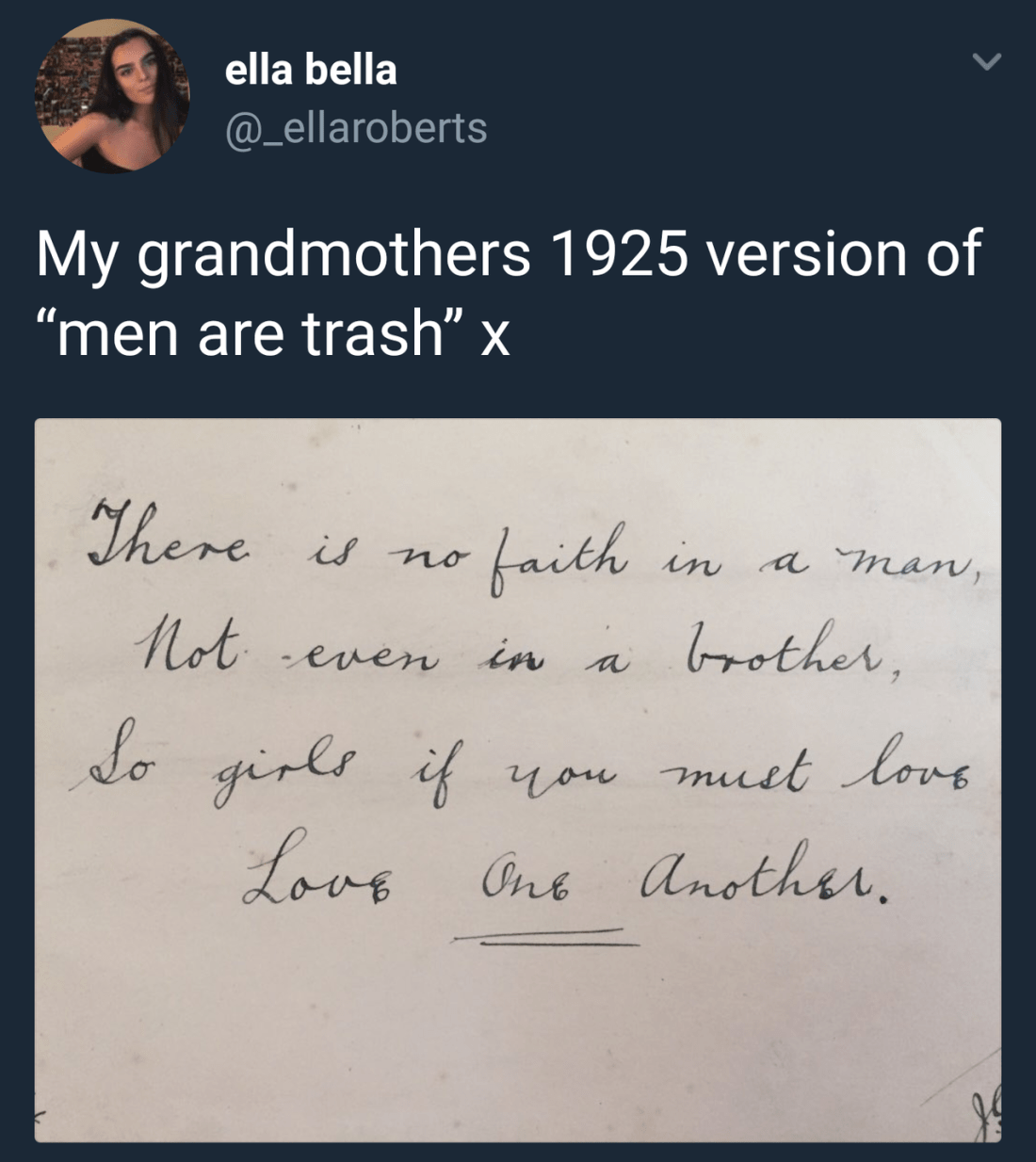
Task: Open the tweet options chevron menu
Action: coord(986,63)
